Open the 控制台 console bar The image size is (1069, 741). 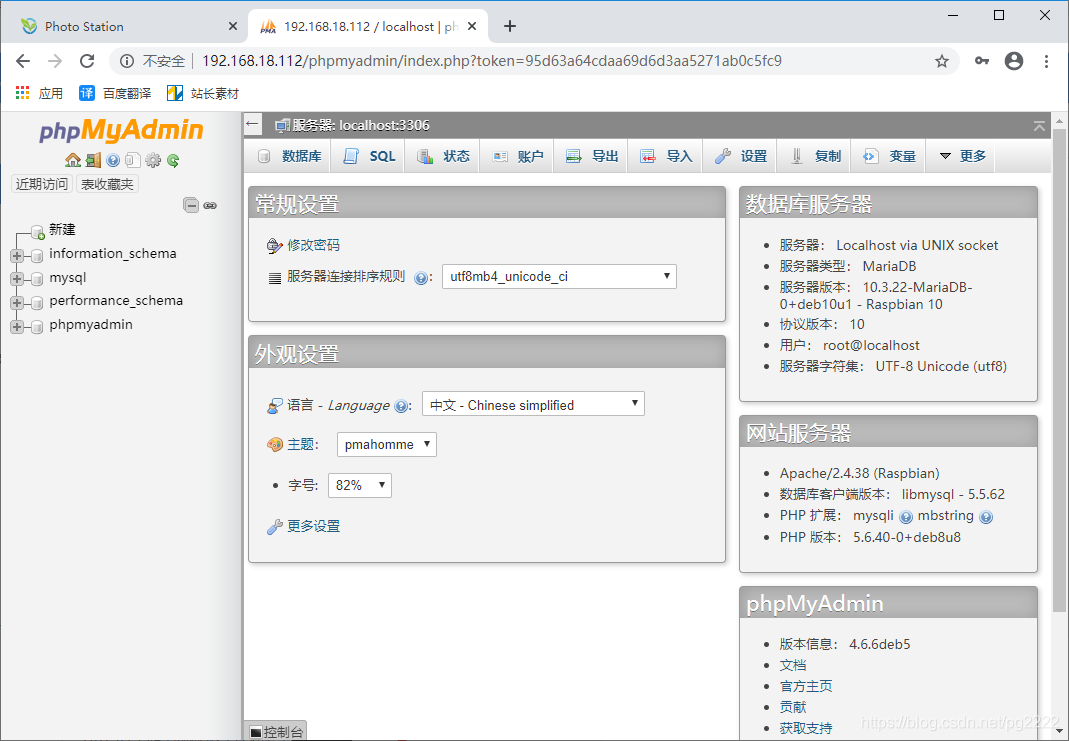click(276, 732)
